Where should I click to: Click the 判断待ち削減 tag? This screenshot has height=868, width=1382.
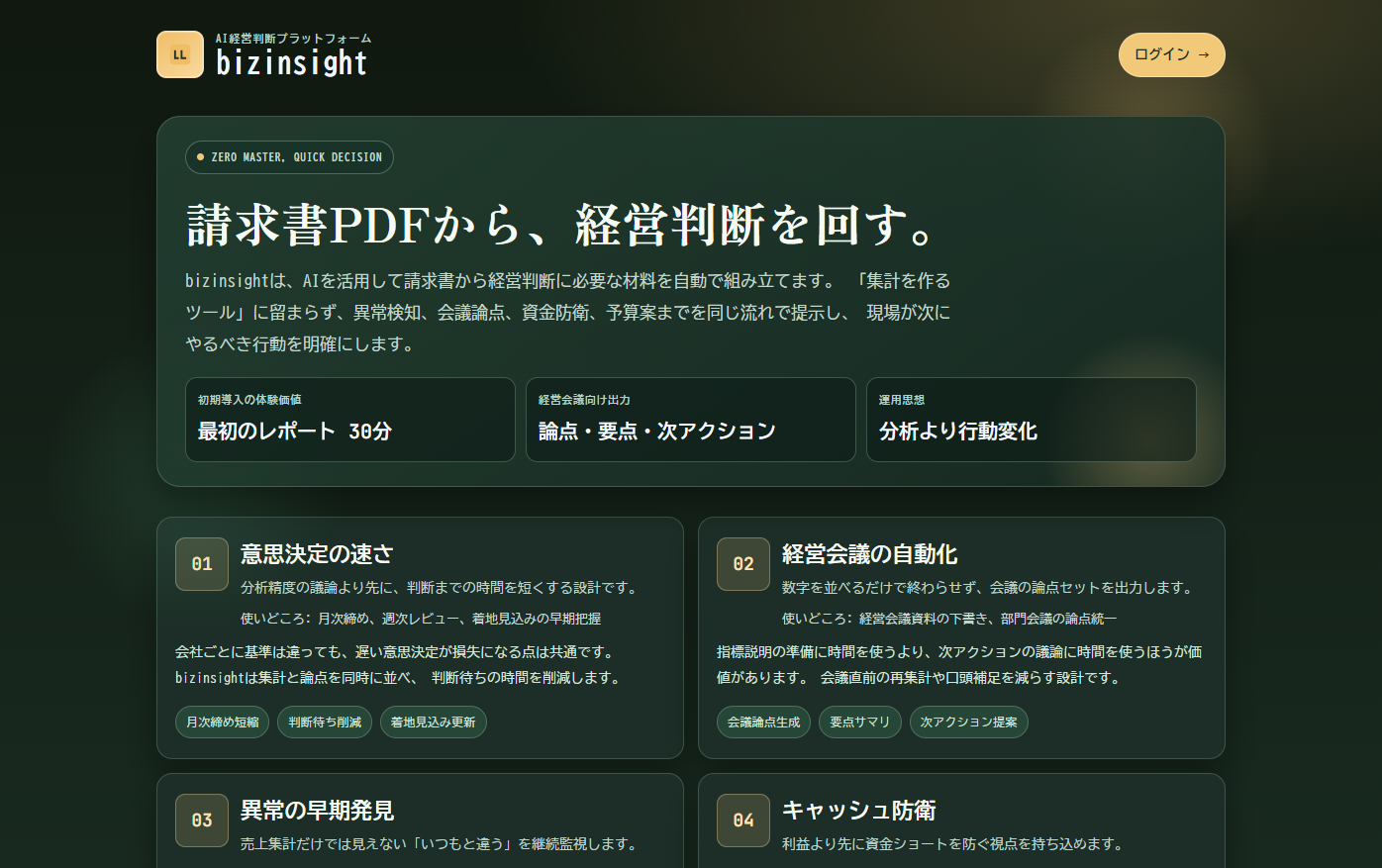pyautogui.click(x=325, y=723)
